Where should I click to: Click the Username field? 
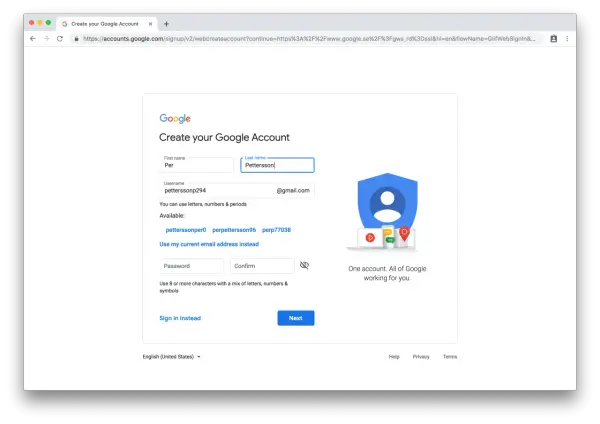237,190
